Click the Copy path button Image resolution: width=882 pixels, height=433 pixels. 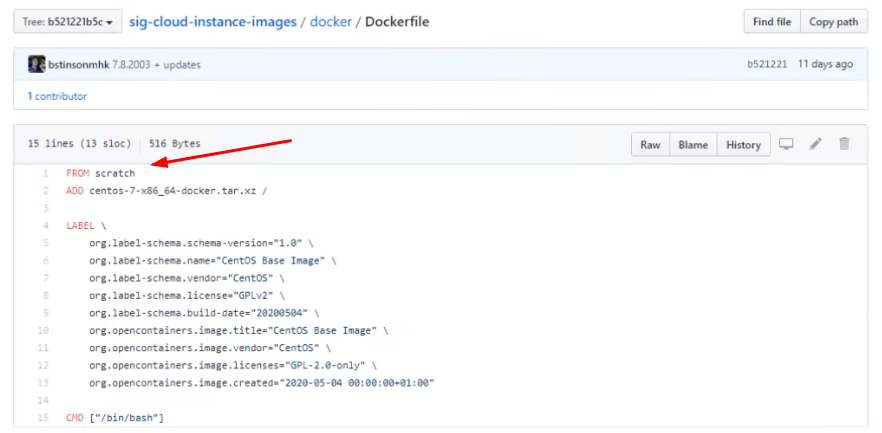pyautogui.click(x=833, y=21)
